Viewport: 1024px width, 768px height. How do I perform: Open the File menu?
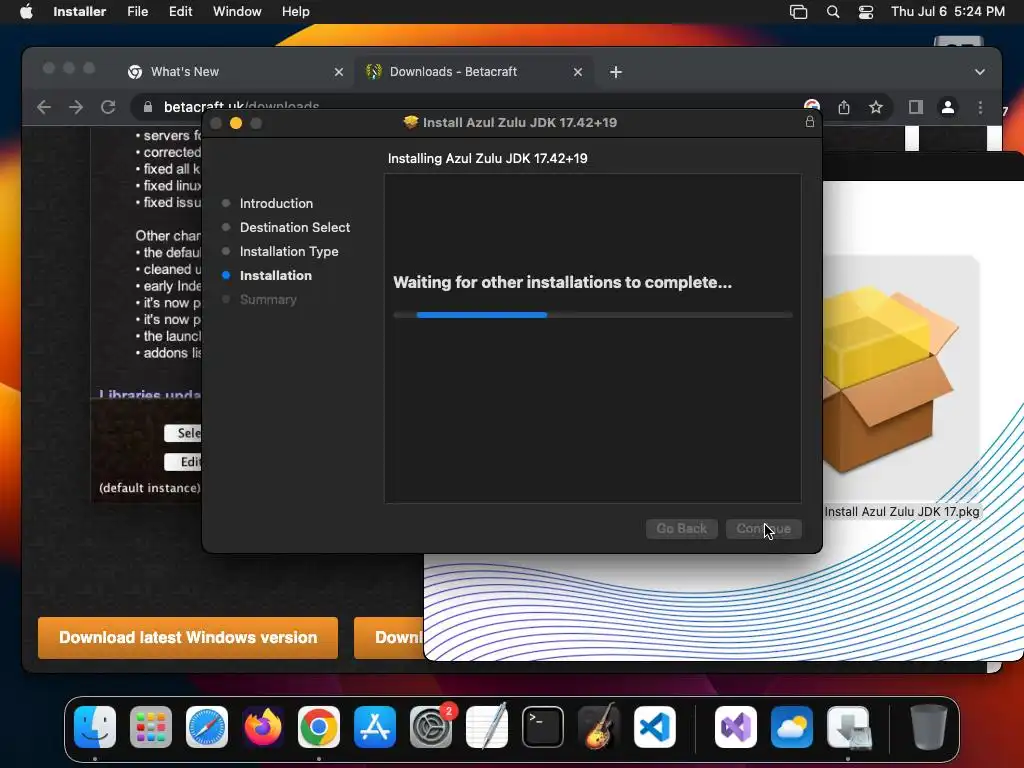137,12
